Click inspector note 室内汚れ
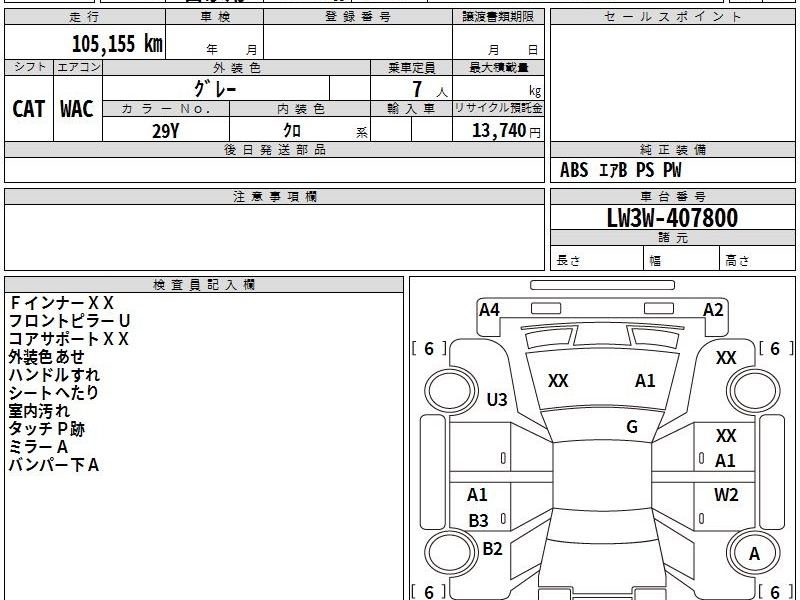Image resolution: width=800 pixels, height=600 pixels. point(39,411)
